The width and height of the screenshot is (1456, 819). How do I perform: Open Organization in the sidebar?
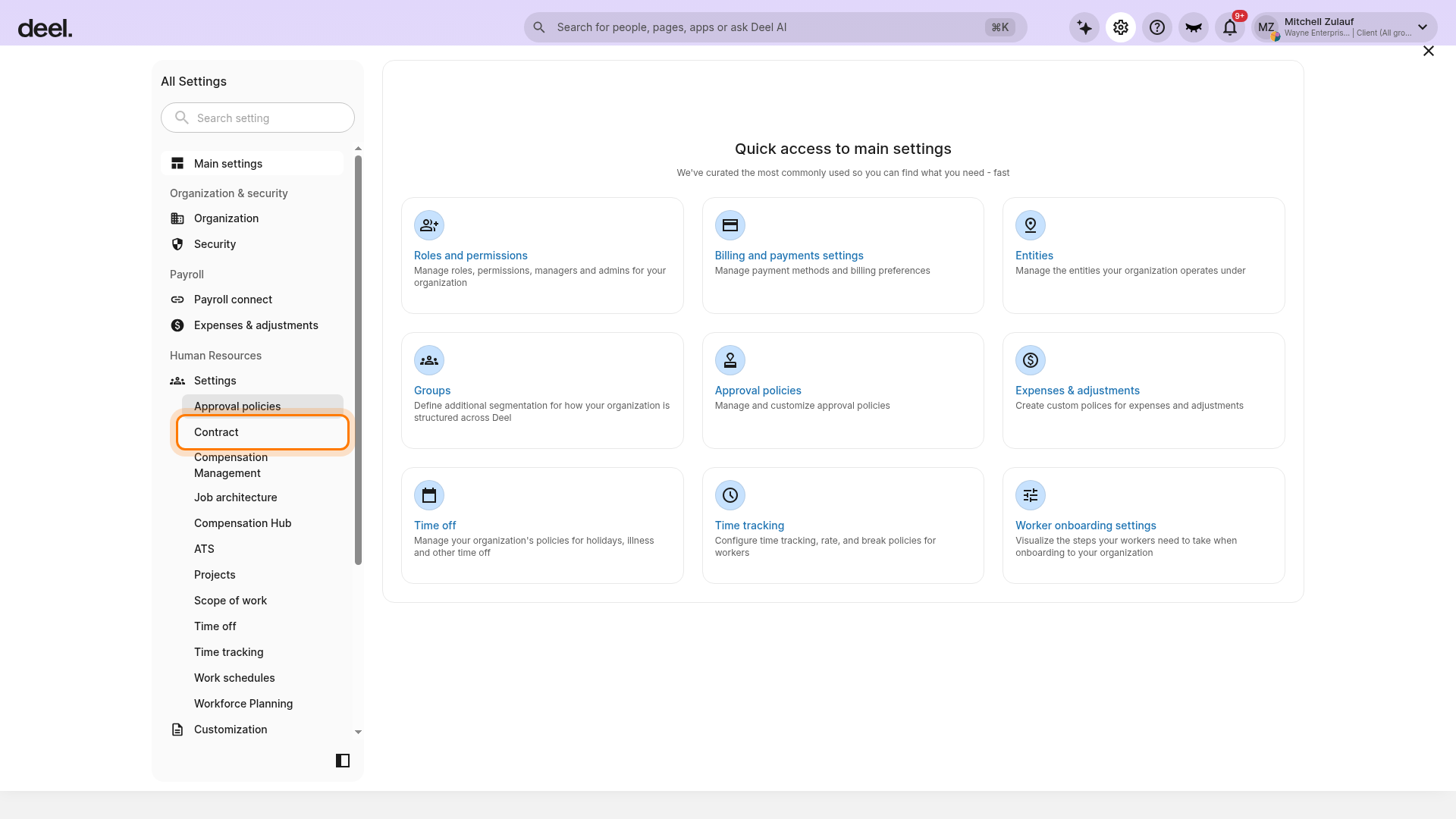coord(252,218)
